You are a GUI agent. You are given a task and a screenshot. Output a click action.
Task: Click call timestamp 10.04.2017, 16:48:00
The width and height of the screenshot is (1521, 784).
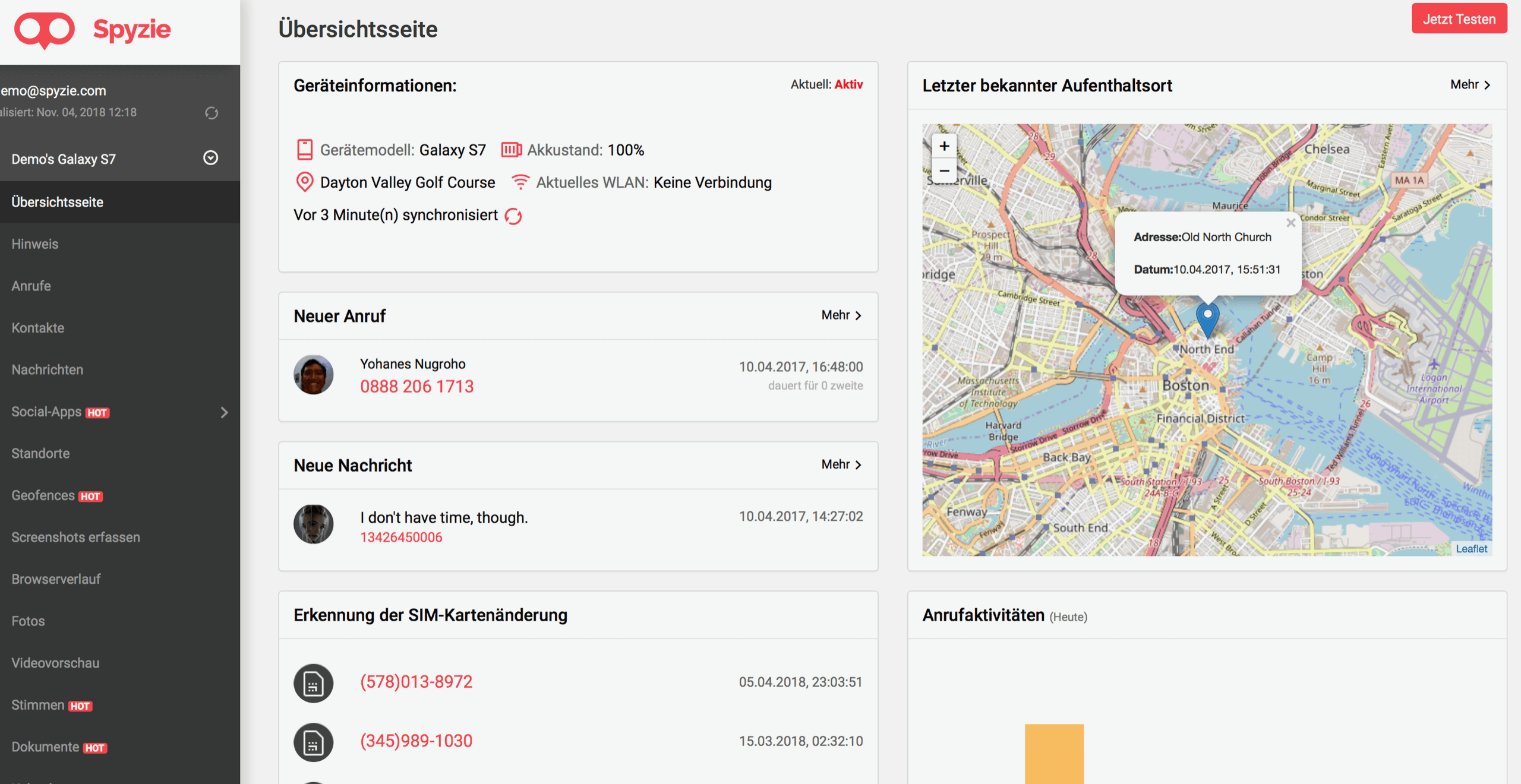tap(801, 367)
